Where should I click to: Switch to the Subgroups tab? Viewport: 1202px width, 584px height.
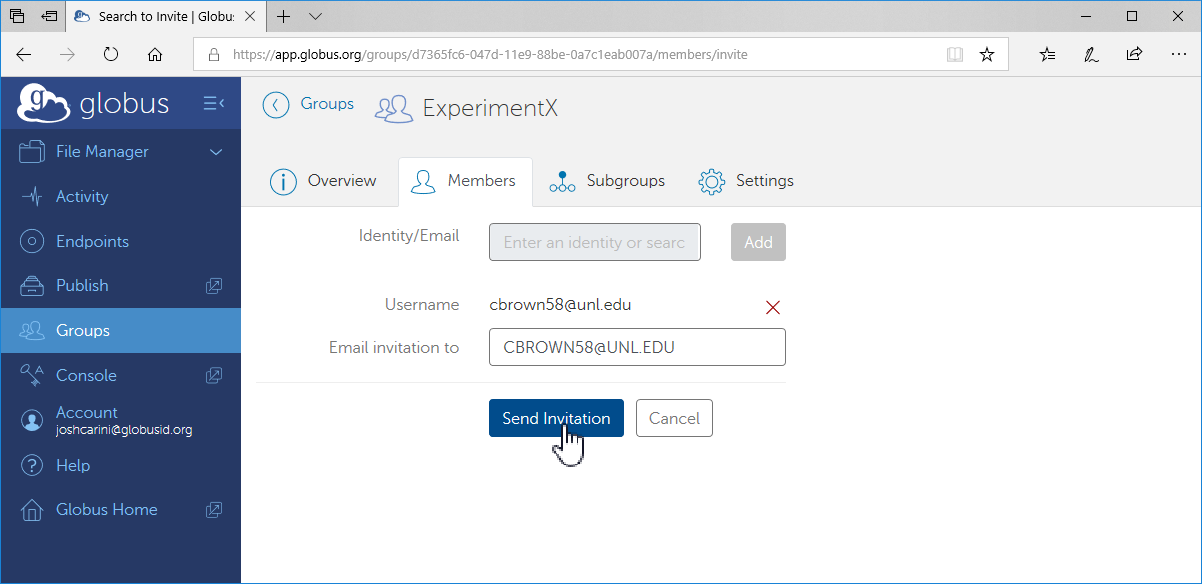[608, 181]
